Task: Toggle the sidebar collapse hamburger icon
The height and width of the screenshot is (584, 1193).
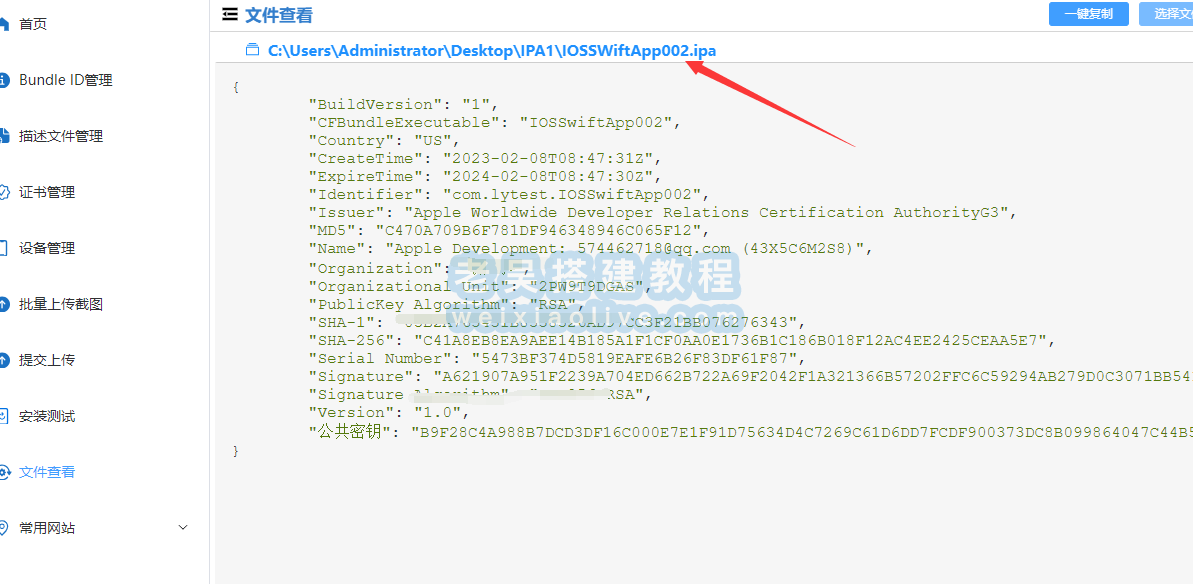Action: (x=228, y=14)
